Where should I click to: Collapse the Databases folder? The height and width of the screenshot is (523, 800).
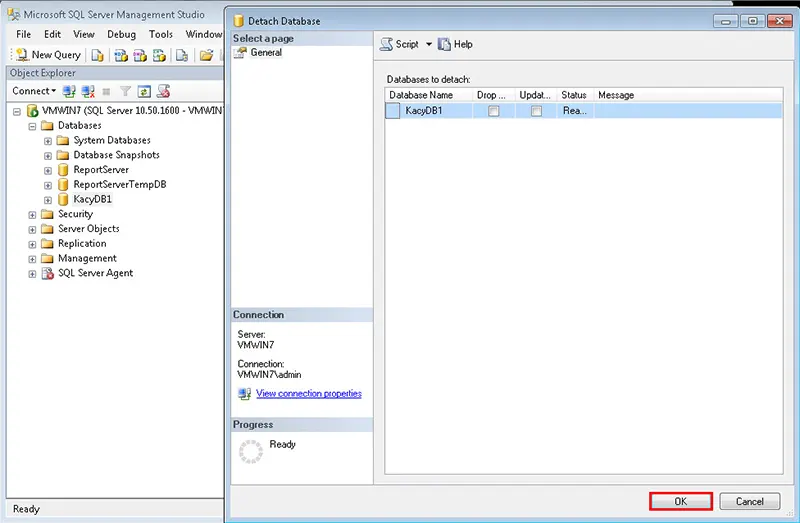tap(32, 126)
